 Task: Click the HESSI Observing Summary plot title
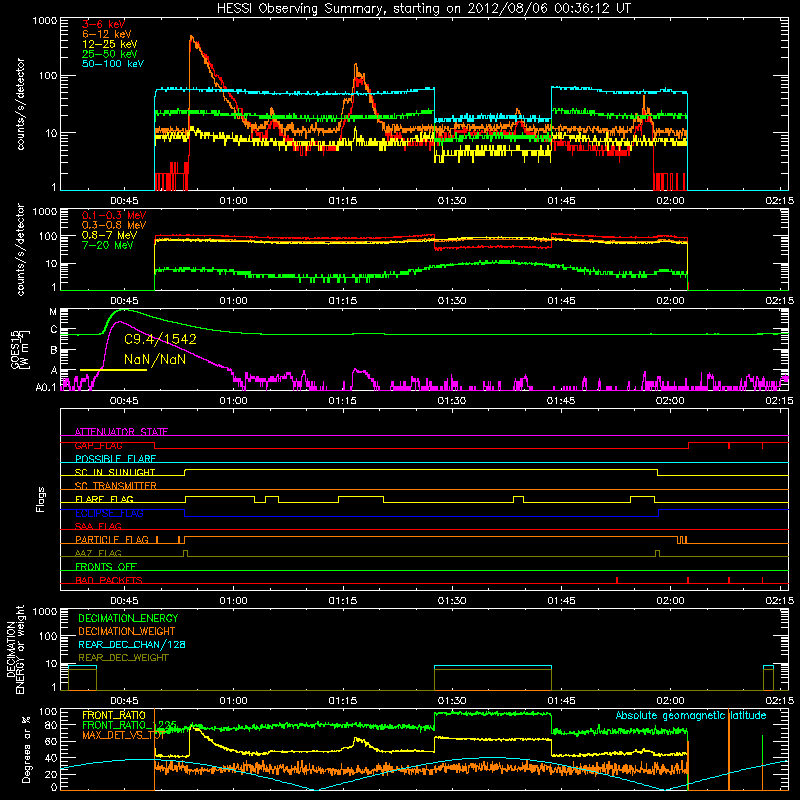(x=423, y=9)
